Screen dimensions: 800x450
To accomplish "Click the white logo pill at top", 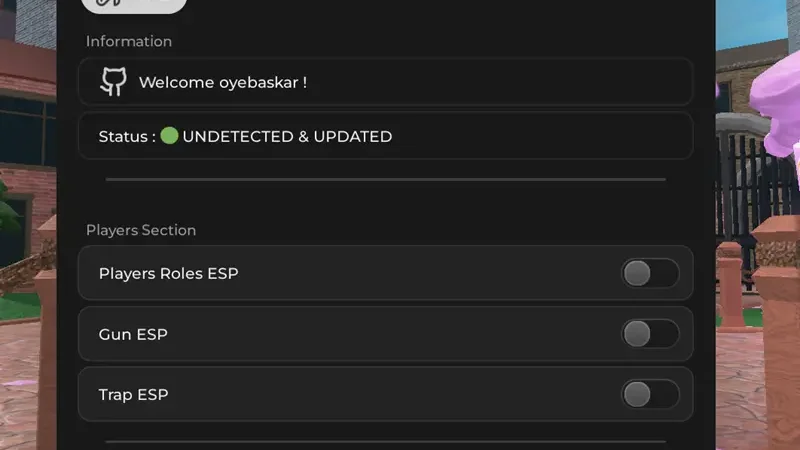I will pyautogui.click(x=133, y=5).
